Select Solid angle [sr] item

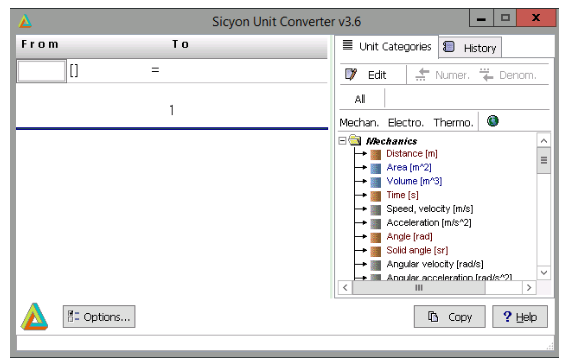pos(417,250)
